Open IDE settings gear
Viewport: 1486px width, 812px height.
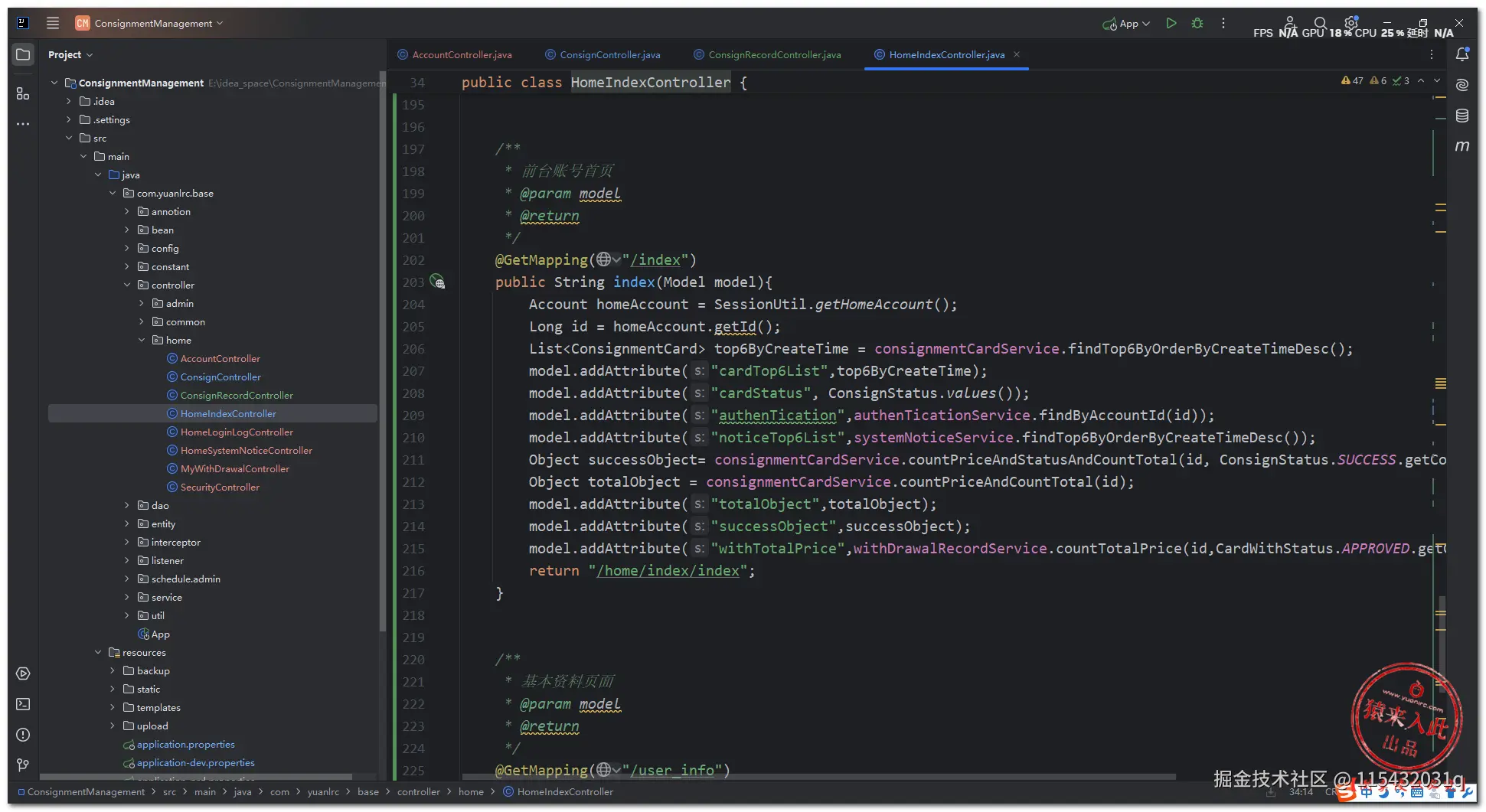(1351, 23)
